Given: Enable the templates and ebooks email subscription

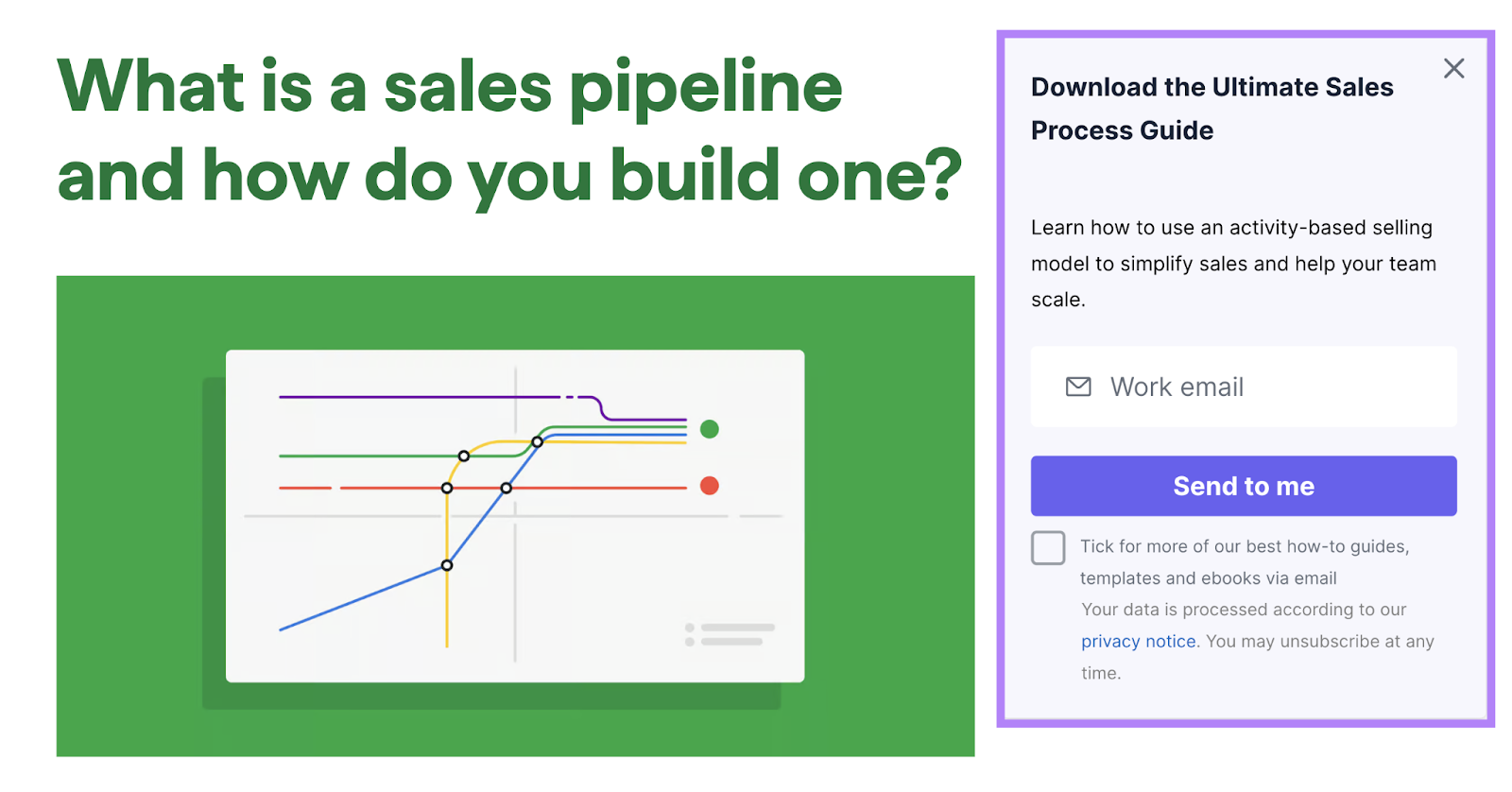Looking at the screenshot, I should click(1049, 547).
